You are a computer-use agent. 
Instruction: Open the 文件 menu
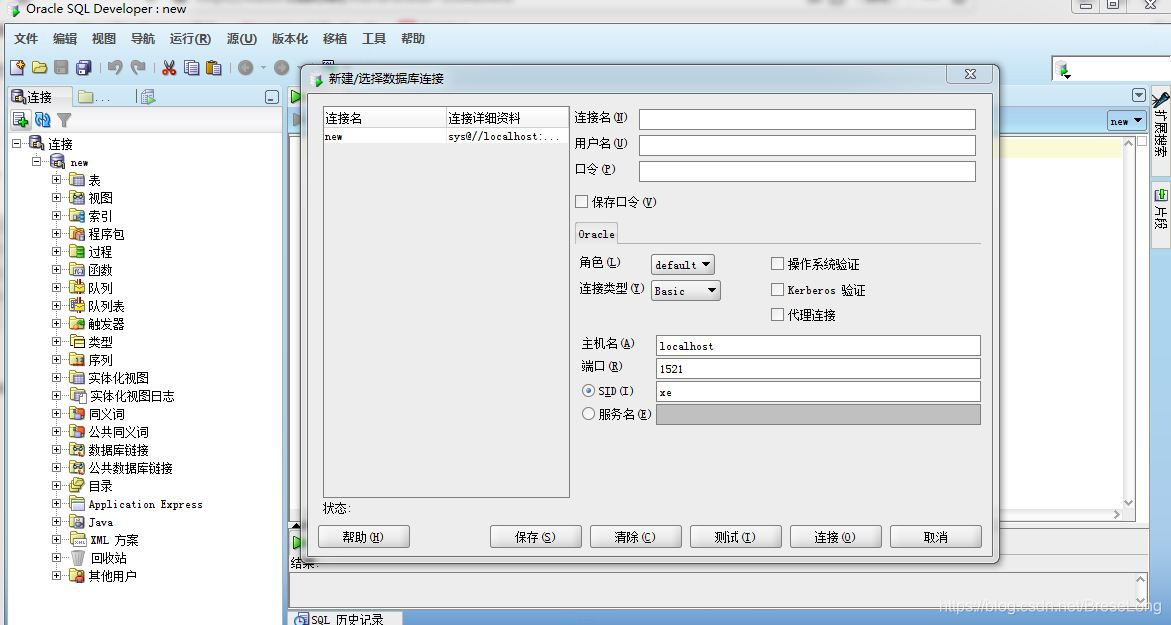click(26, 39)
